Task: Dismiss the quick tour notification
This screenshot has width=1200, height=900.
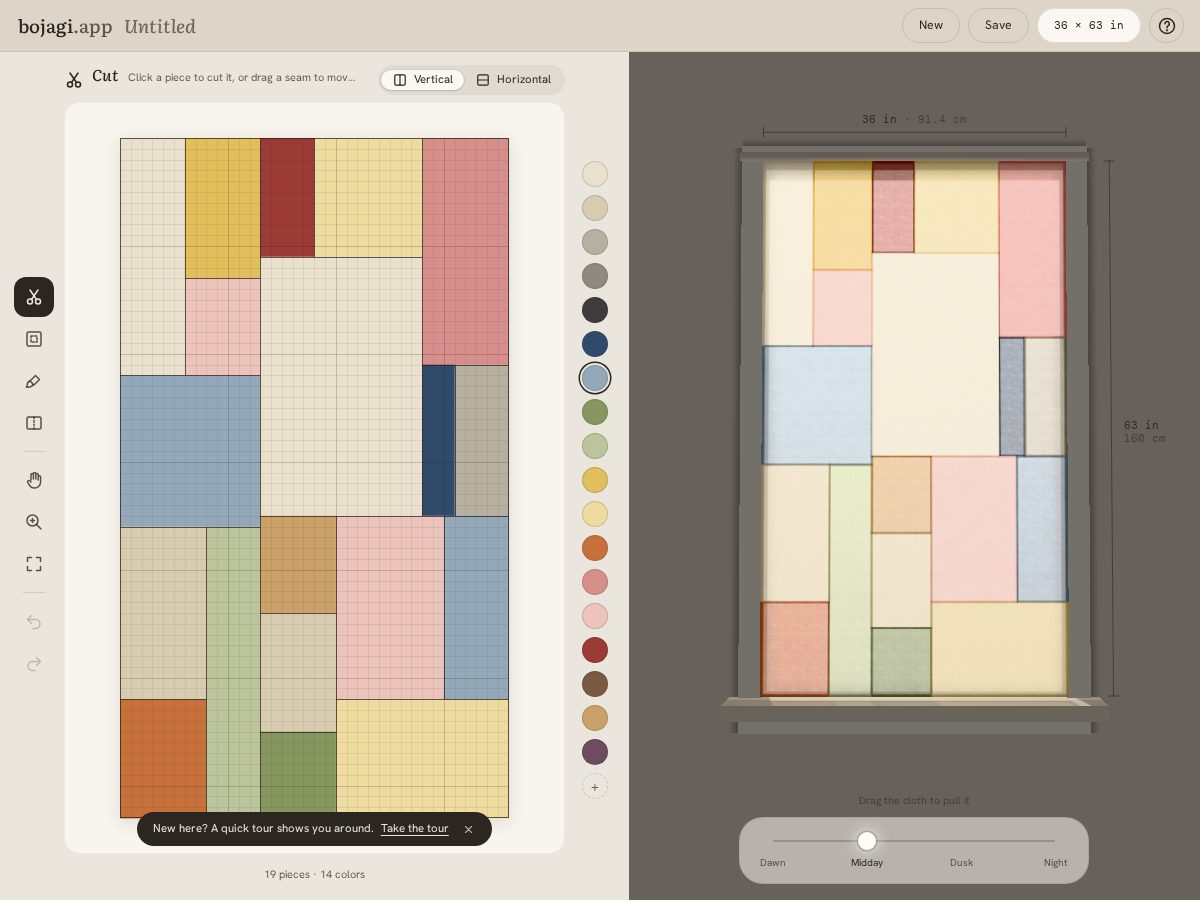Action: (468, 829)
